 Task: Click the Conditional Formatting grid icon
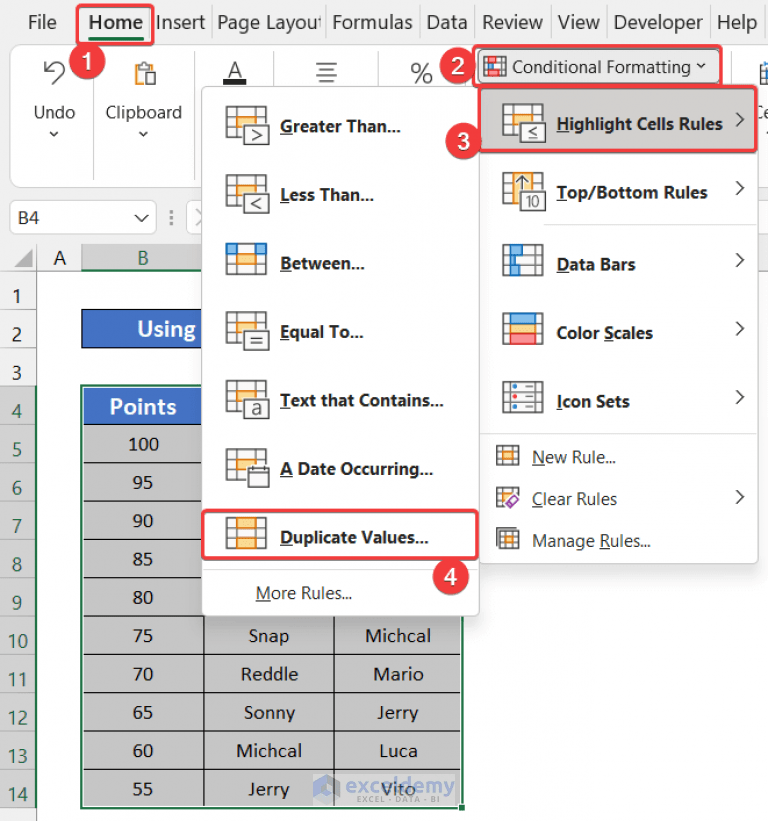pos(495,66)
